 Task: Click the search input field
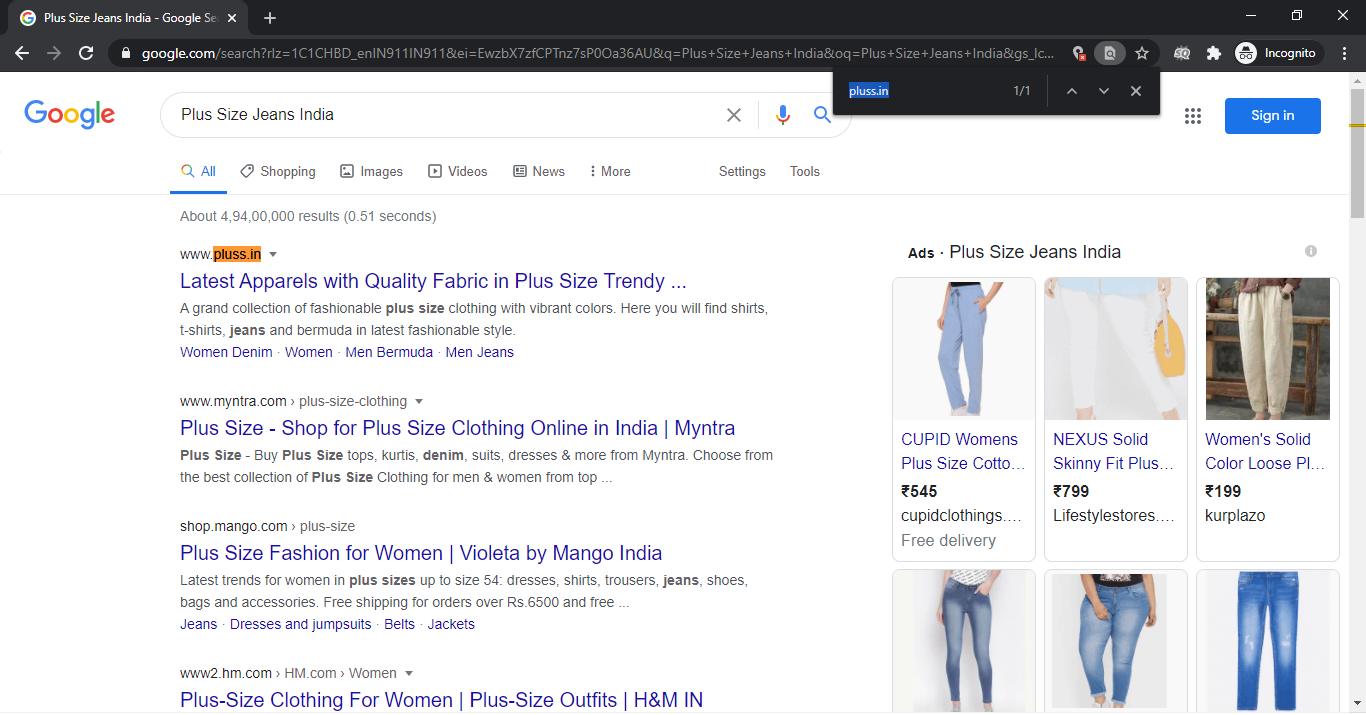click(440, 115)
